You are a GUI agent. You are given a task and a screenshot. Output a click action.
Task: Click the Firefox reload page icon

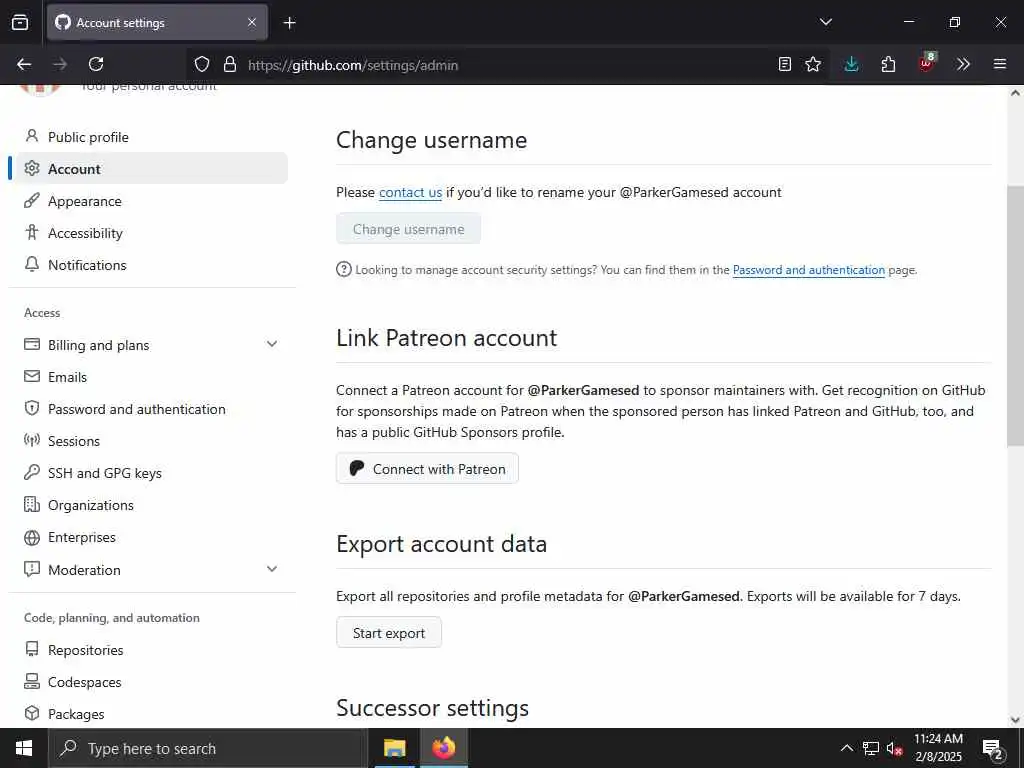(96, 64)
